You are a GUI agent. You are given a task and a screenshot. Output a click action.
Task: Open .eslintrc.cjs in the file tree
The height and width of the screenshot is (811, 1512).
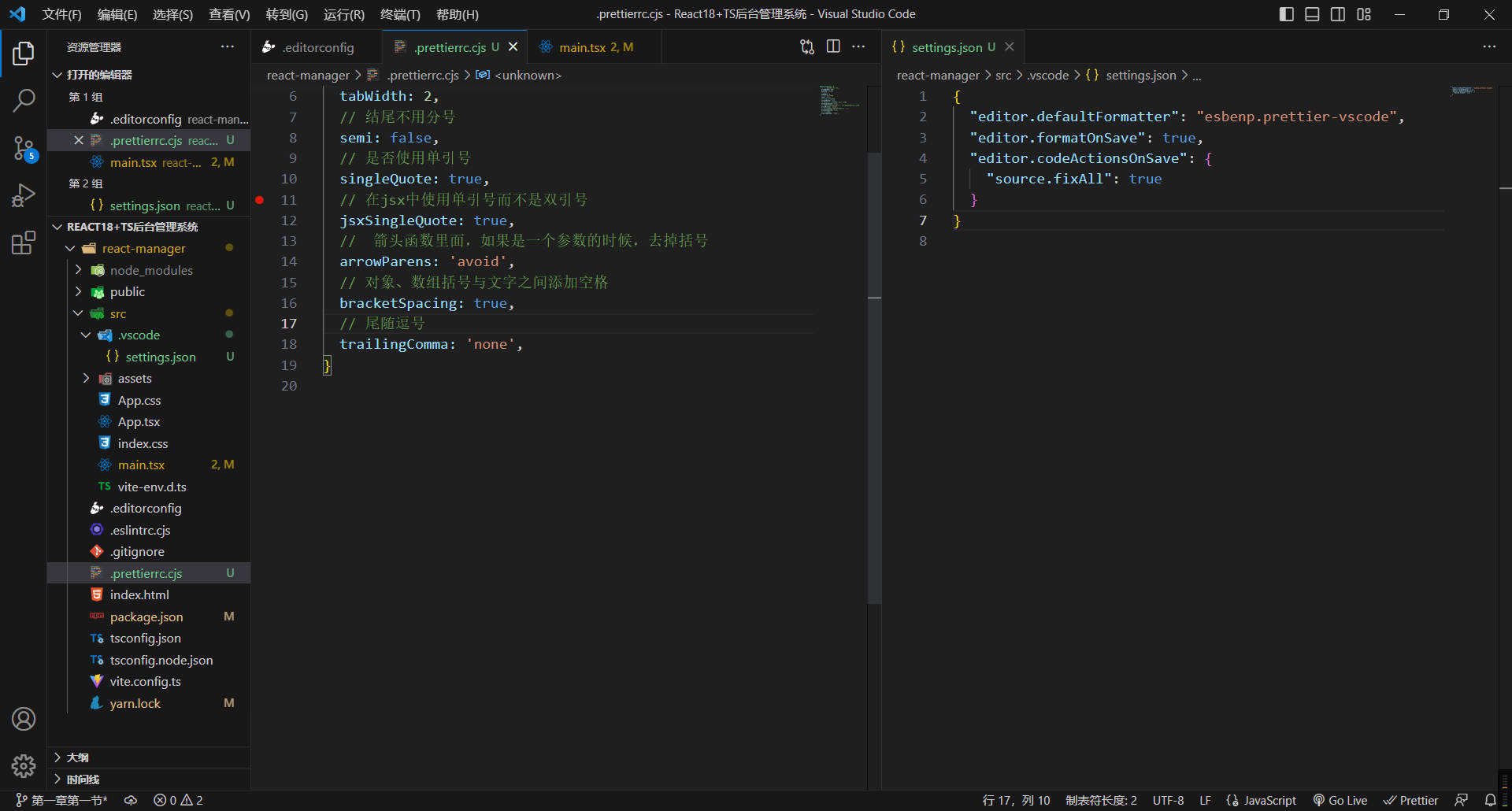coord(140,530)
